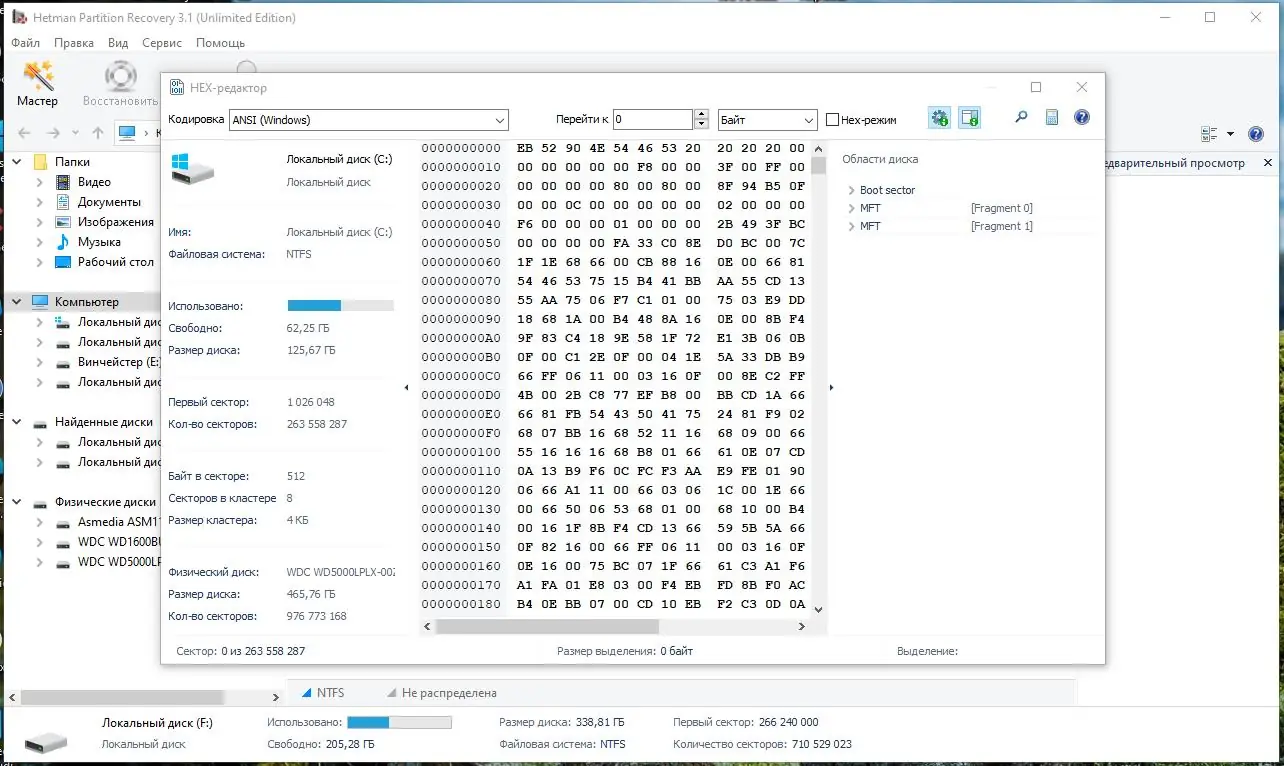Expand the Boot sector disk area

point(851,190)
